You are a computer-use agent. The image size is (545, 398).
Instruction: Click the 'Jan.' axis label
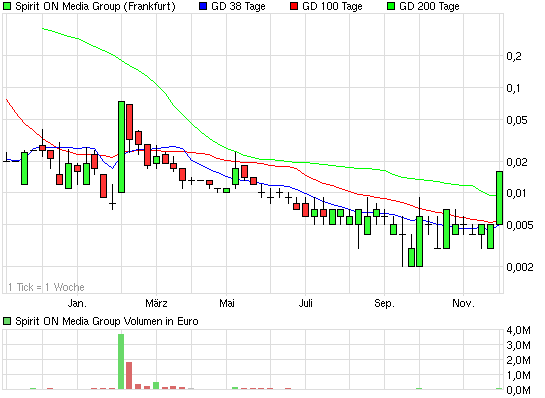tap(77, 303)
